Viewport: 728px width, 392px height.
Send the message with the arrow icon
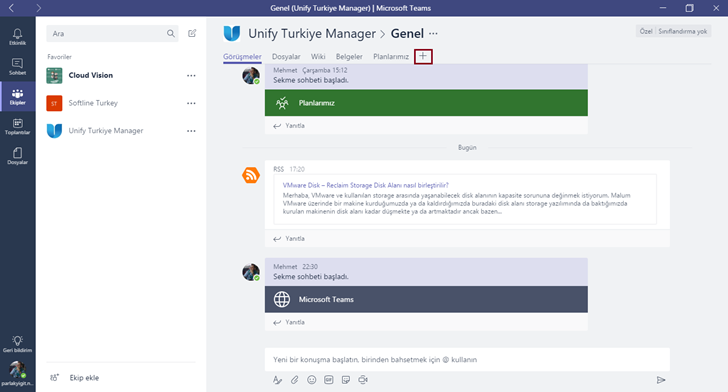[661, 380]
